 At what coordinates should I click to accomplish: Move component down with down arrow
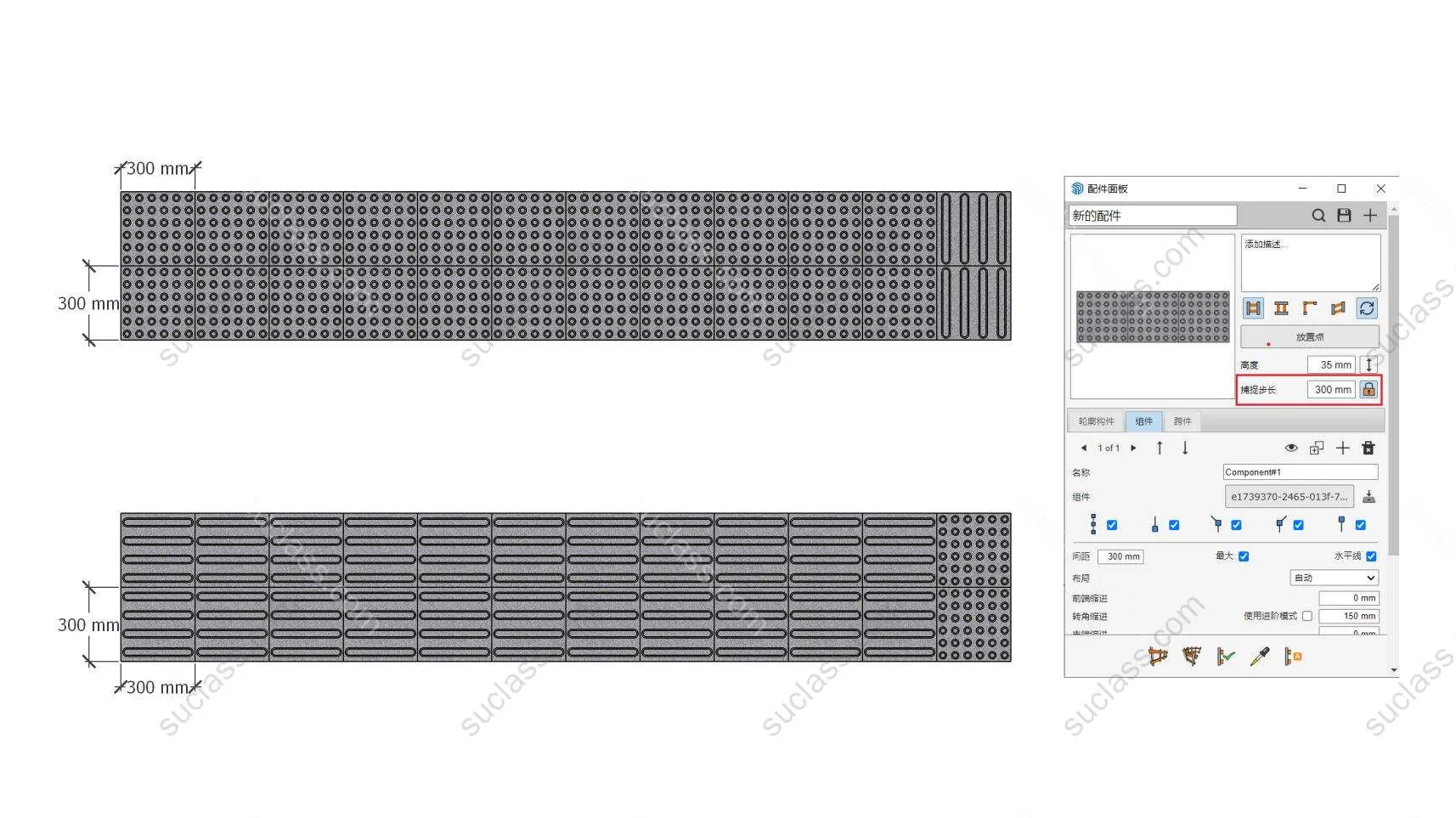click(1185, 448)
